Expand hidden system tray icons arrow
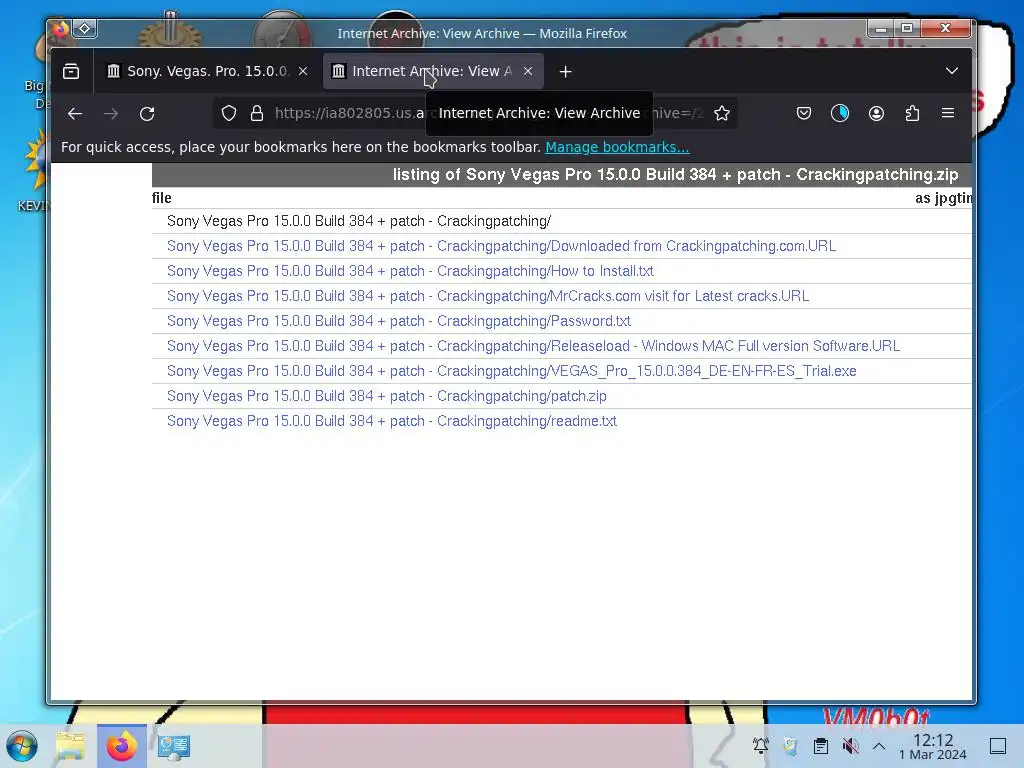Image resolution: width=1024 pixels, height=768 pixels. click(x=879, y=746)
